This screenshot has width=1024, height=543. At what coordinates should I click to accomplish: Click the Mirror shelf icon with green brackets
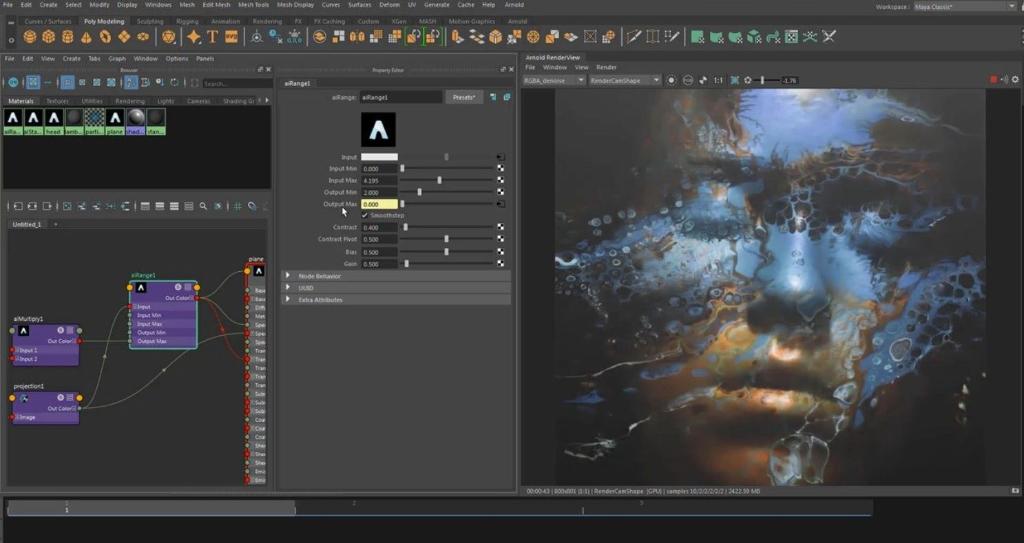(413, 37)
